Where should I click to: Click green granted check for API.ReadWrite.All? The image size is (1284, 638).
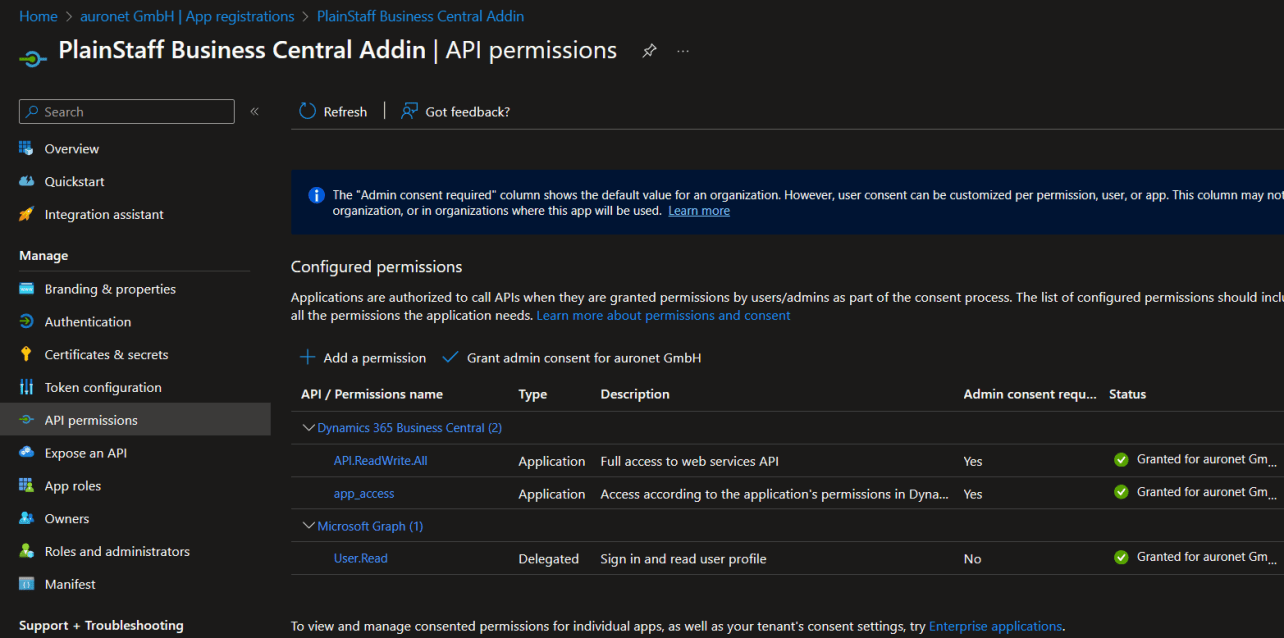[x=1121, y=460]
